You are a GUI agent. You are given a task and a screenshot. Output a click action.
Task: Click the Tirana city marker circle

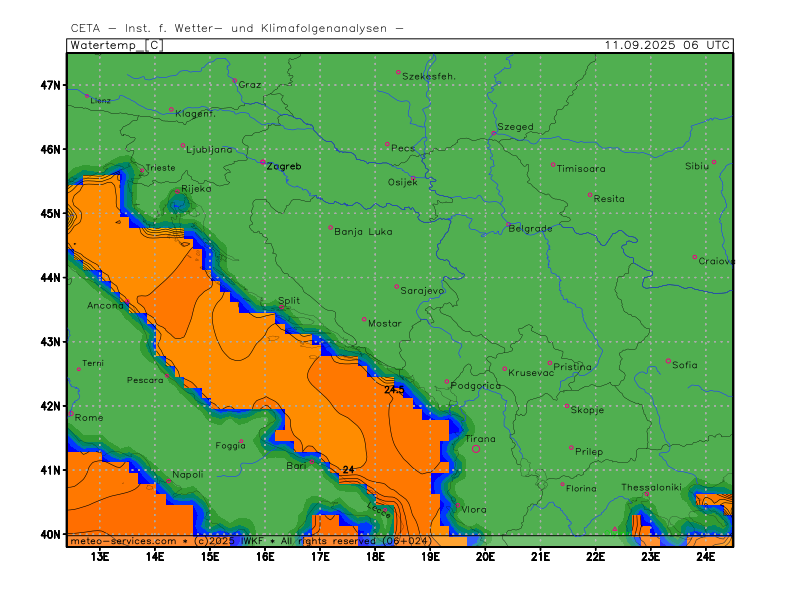(476, 449)
